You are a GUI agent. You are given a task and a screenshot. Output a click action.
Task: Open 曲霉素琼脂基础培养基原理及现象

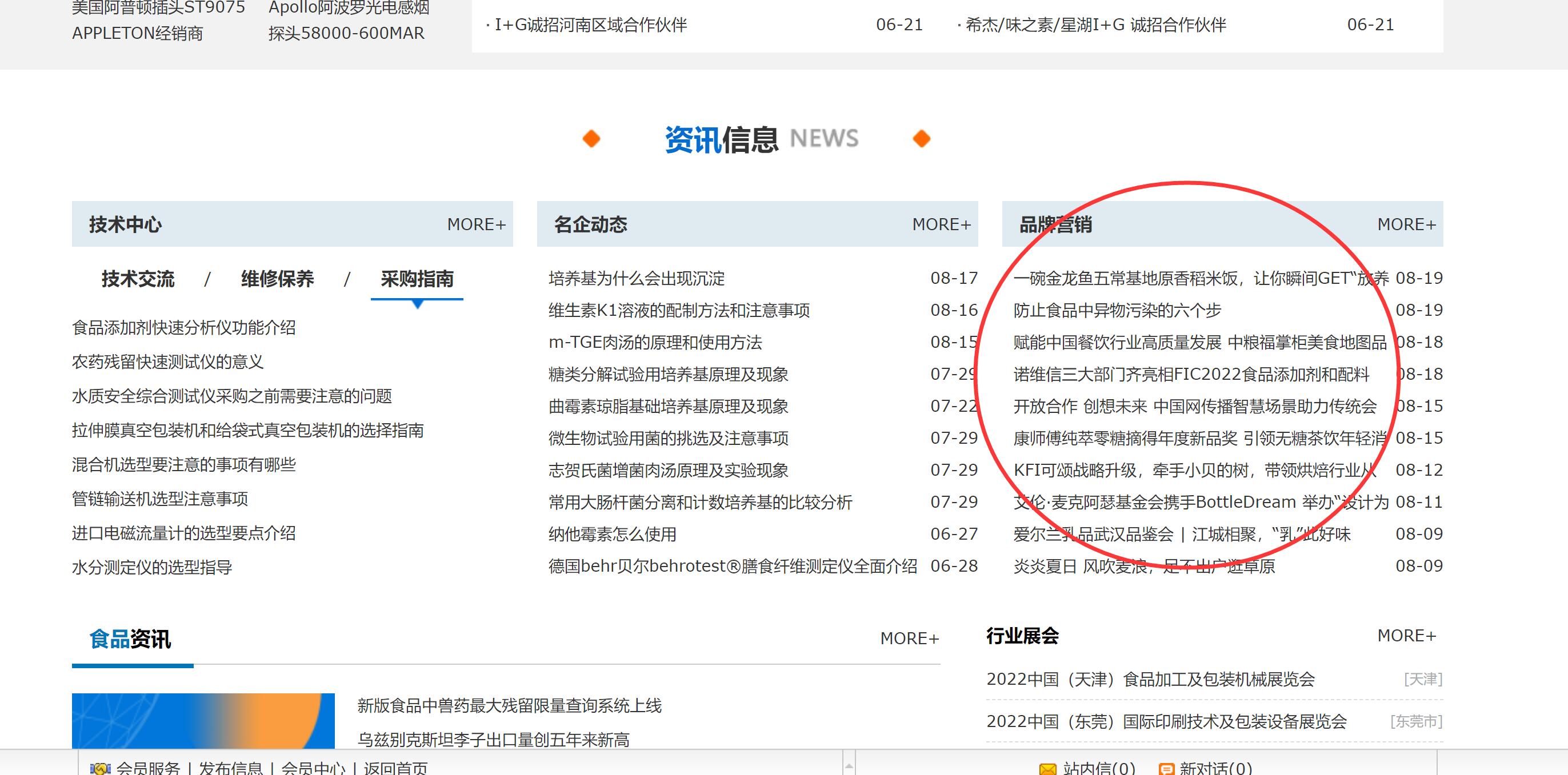click(x=669, y=407)
